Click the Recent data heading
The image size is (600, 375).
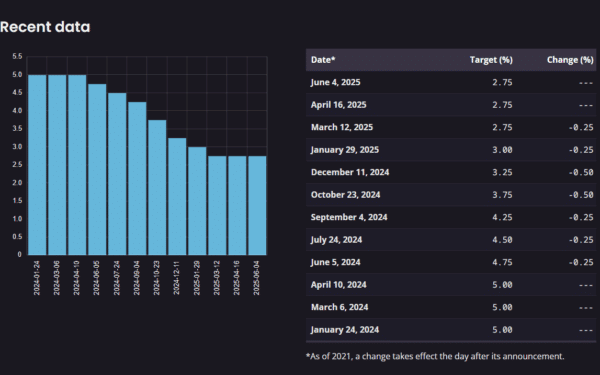(45, 27)
